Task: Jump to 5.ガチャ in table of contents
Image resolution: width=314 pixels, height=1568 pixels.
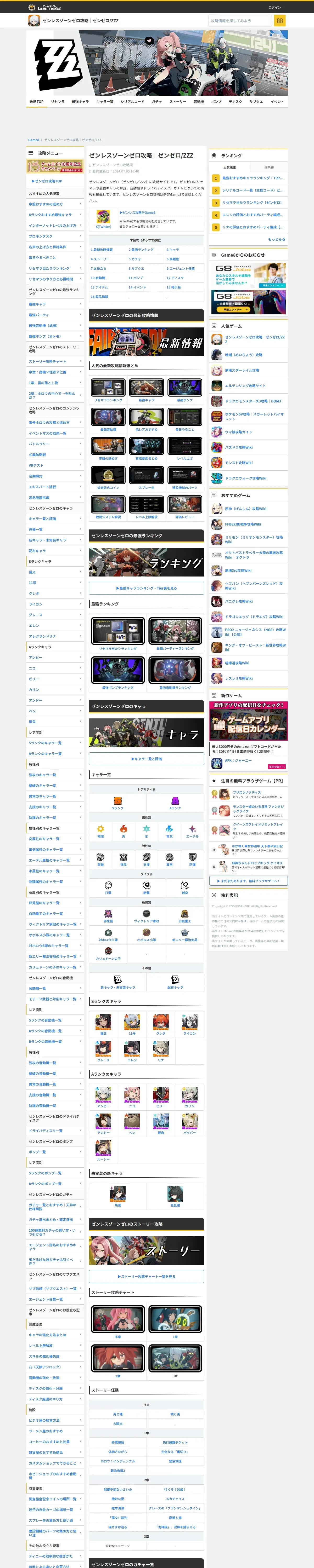Action: click(x=134, y=259)
